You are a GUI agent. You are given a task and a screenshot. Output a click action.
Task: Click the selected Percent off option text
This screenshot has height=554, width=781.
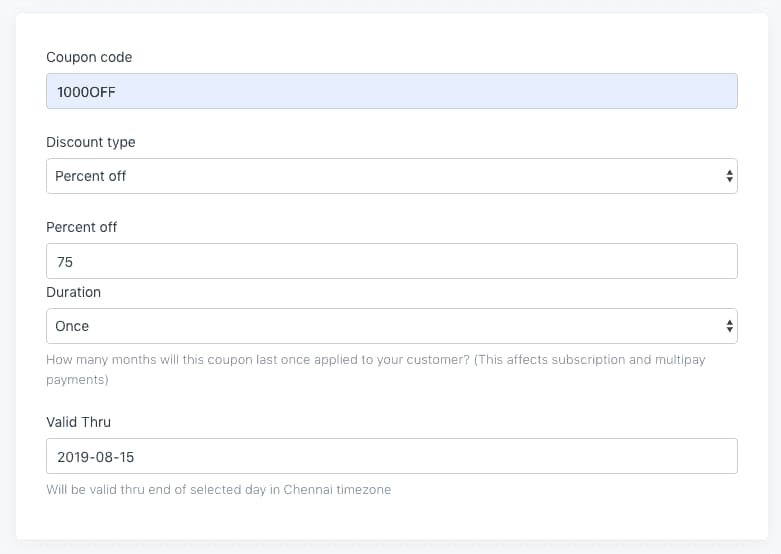91,176
